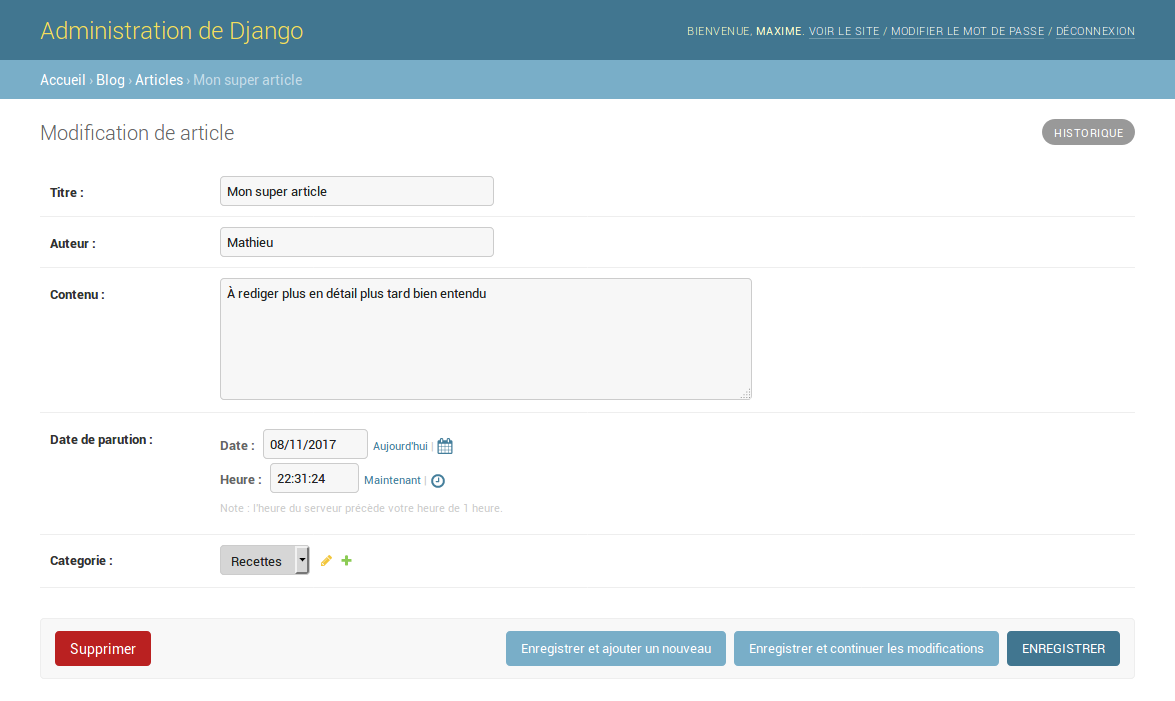
Task: Focus the Auteur input field
Action: 357,242
